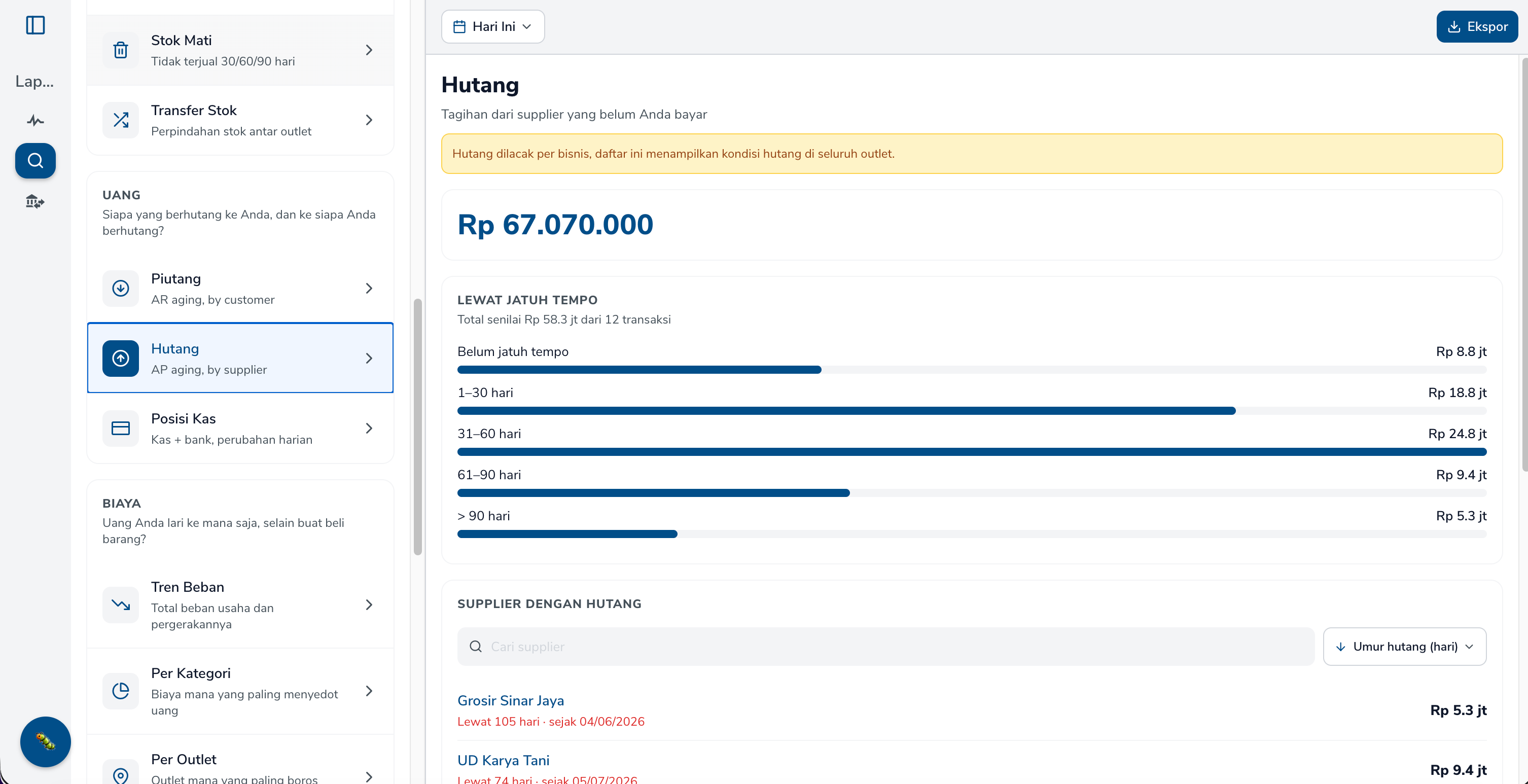Open the bank transfer icon in sidebar
The image size is (1528, 784).
35,202
